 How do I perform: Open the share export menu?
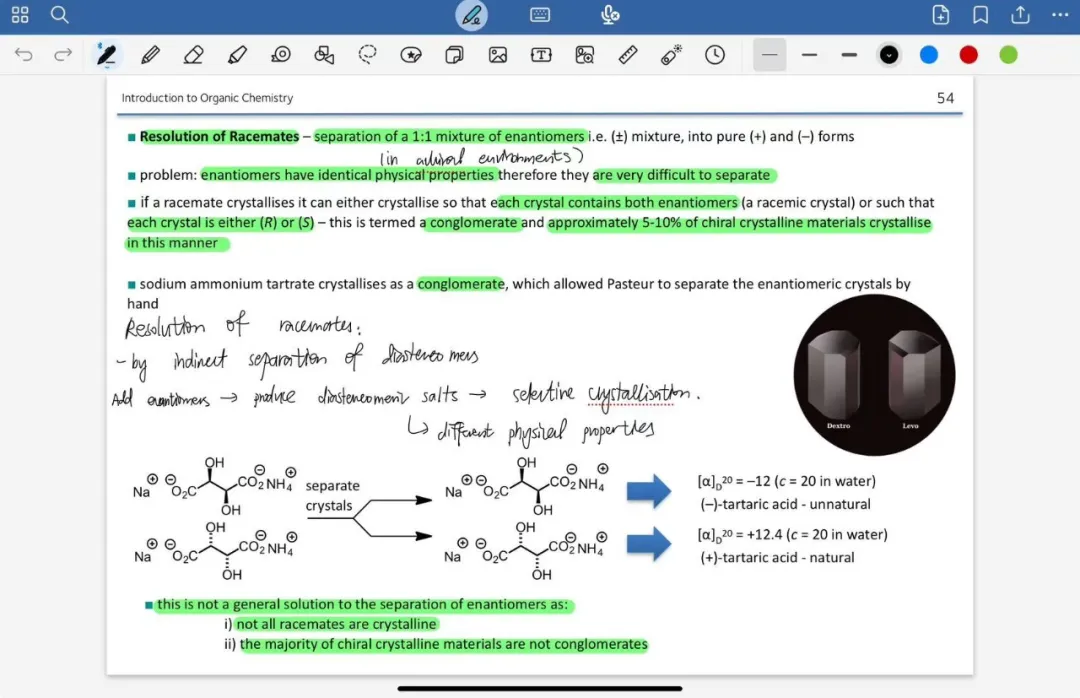1020,14
